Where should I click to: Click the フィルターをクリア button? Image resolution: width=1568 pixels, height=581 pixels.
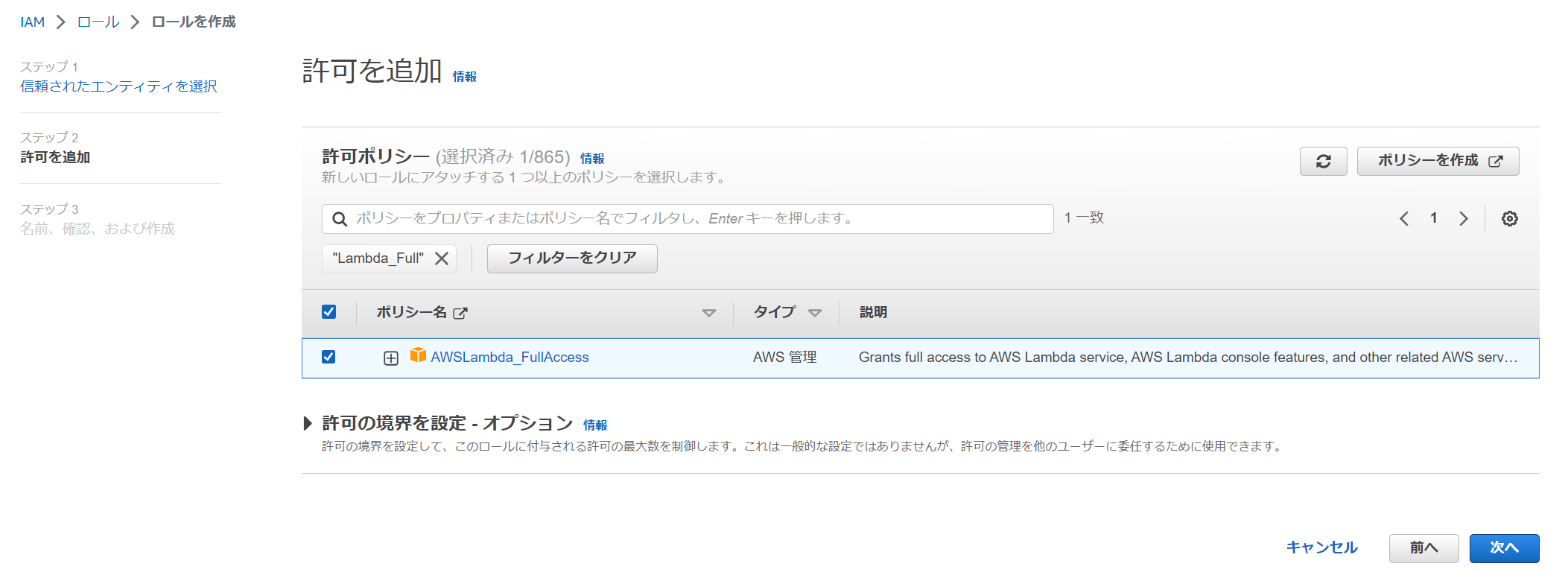(572, 258)
